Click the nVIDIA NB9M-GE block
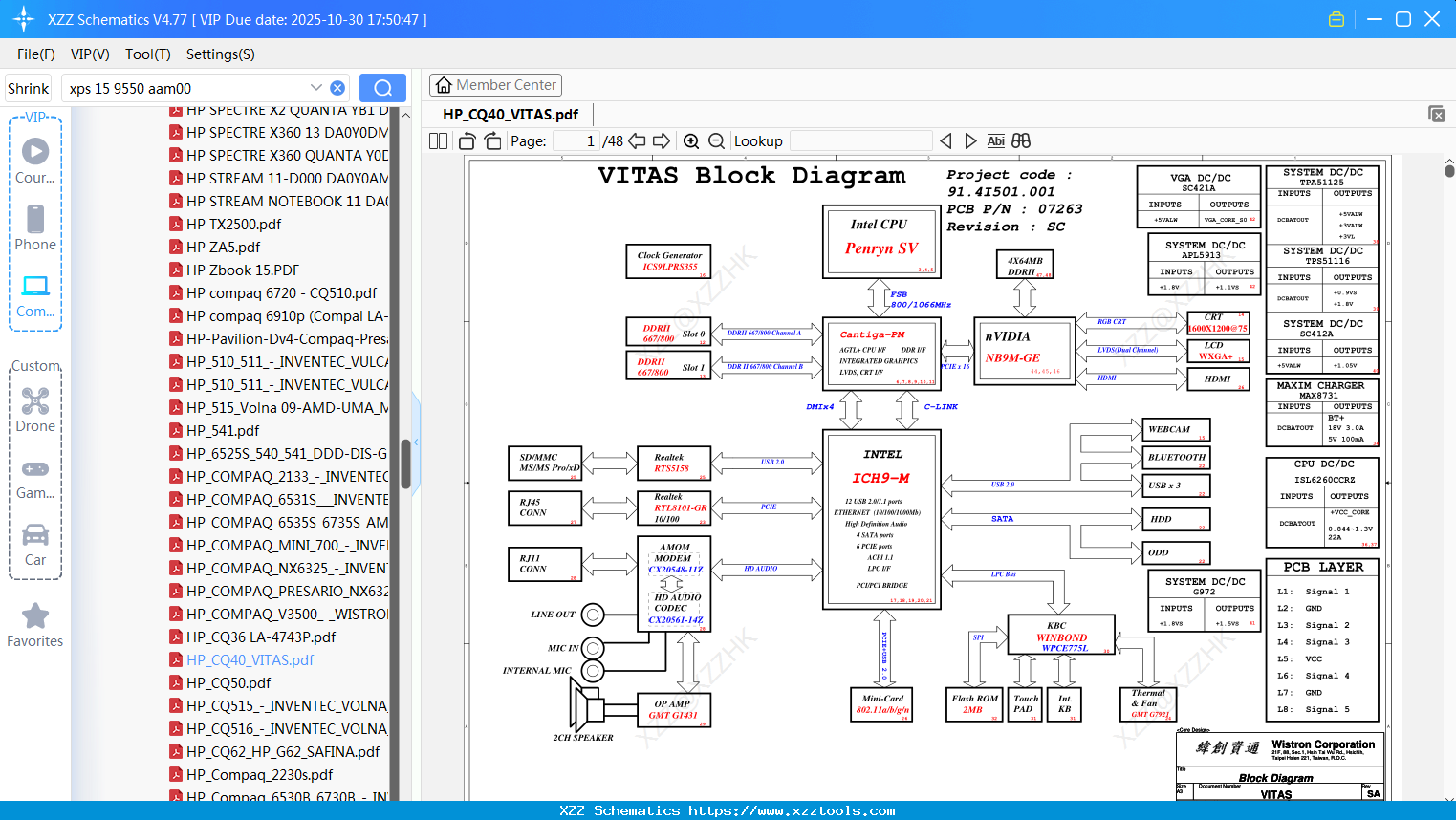The width and height of the screenshot is (1456, 820). pyautogui.click(x=1025, y=352)
